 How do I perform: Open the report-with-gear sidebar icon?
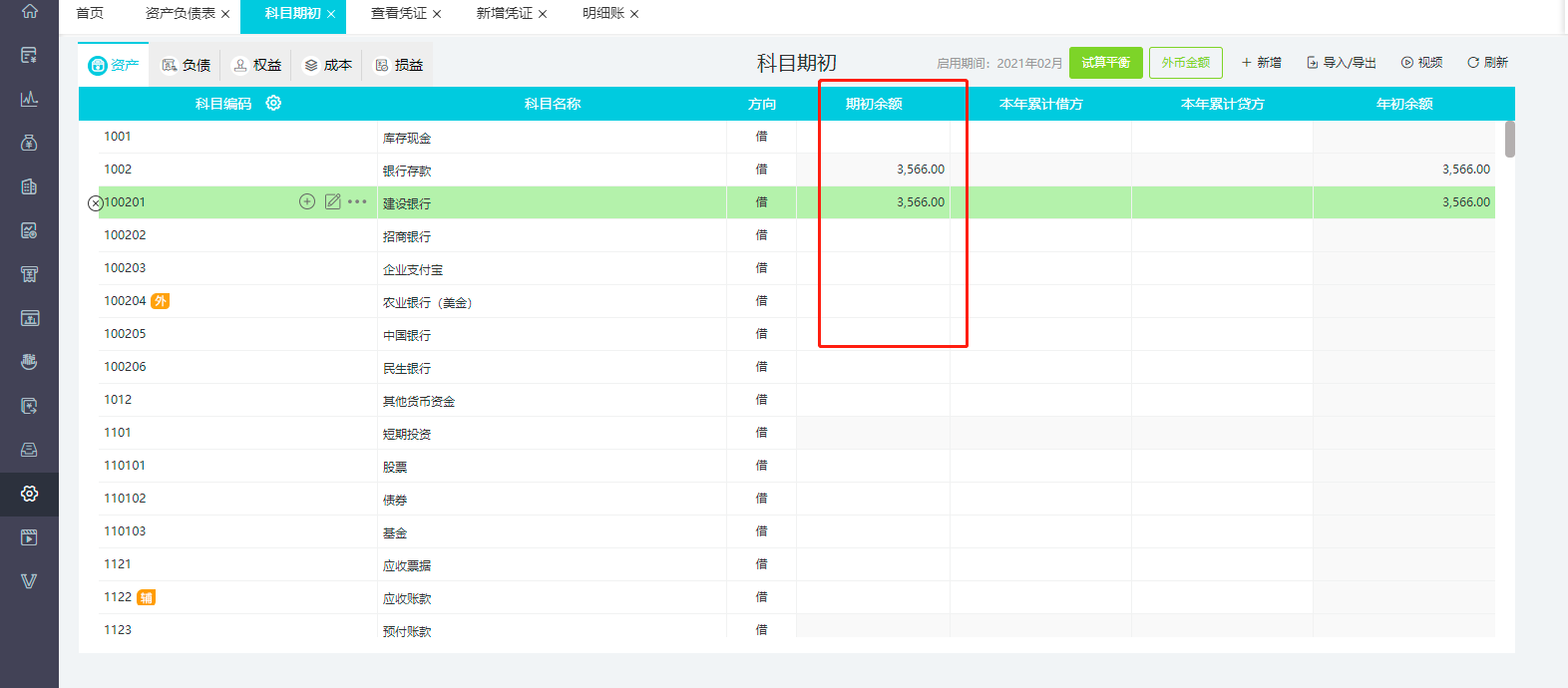pos(29,230)
